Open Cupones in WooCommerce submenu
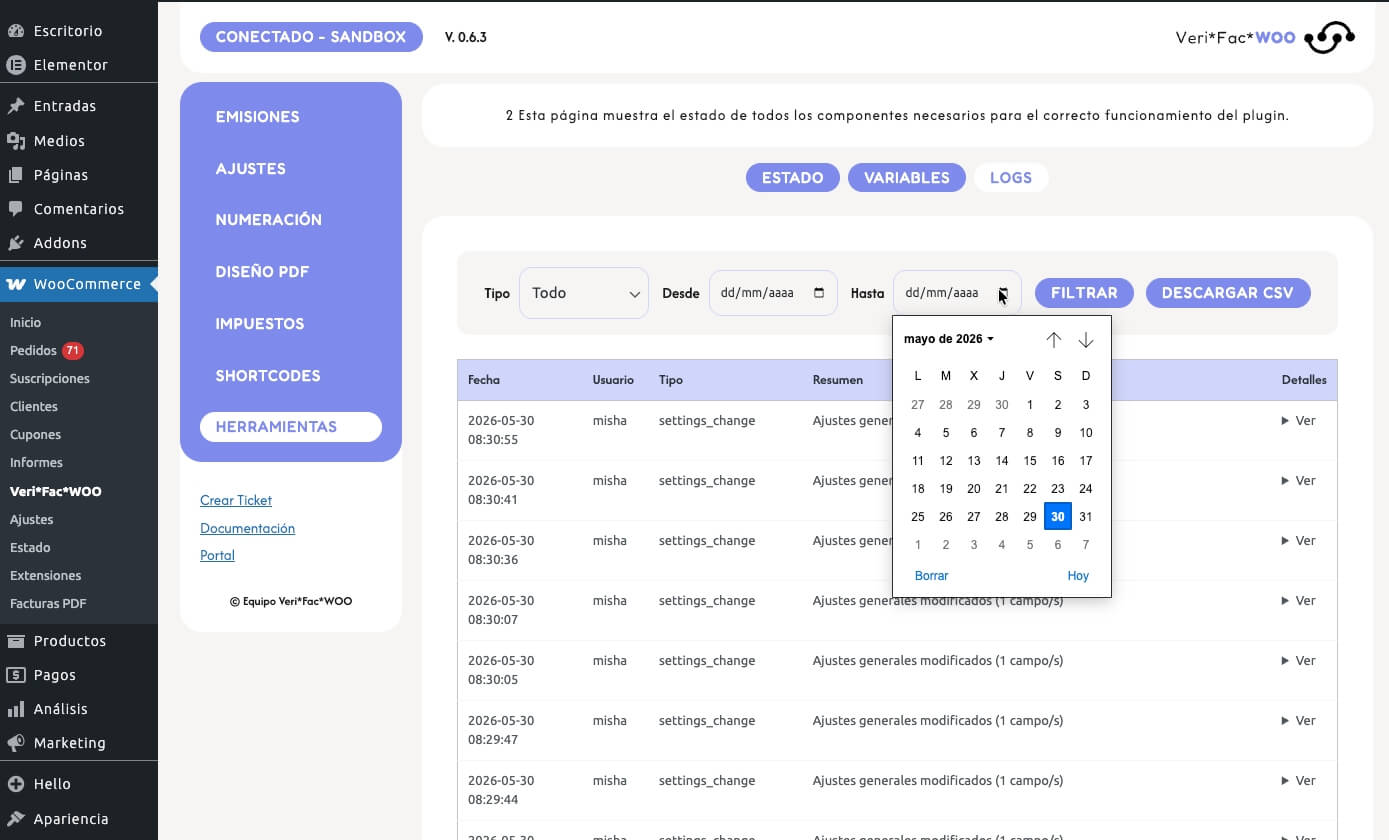Image resolution: width=1389 pixels, height=840 pixels. click(36, 435)
